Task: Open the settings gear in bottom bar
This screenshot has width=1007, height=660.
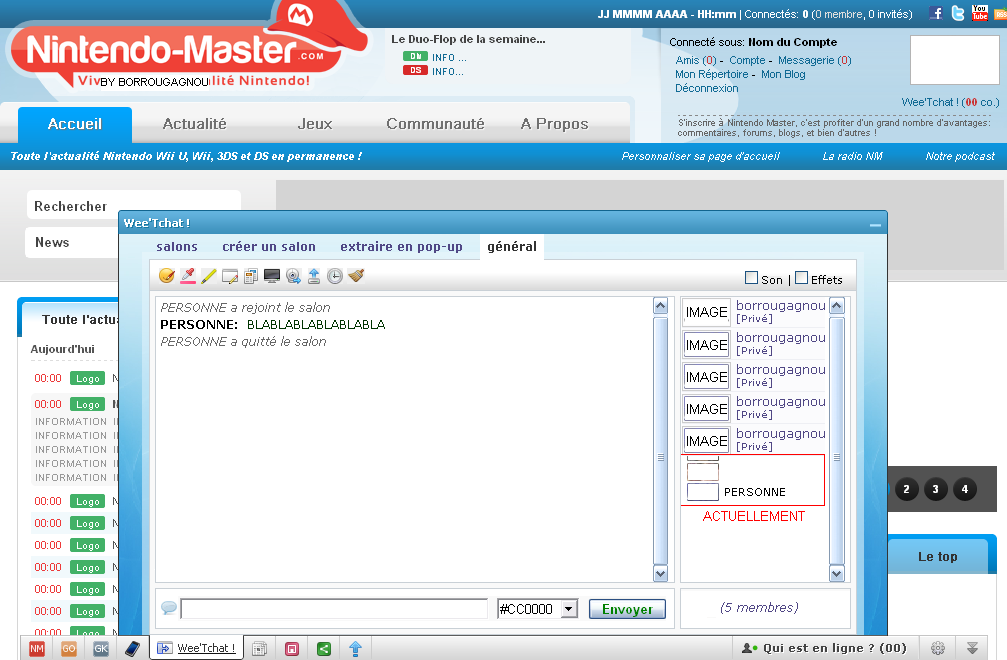Action: coord(938,648)
